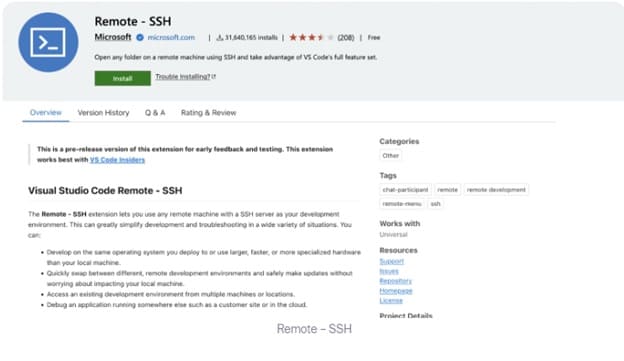The width and height of the screenshot is (624, 361).
Task: Open the VS Code Insiders link
Action: tap(117, 160)
